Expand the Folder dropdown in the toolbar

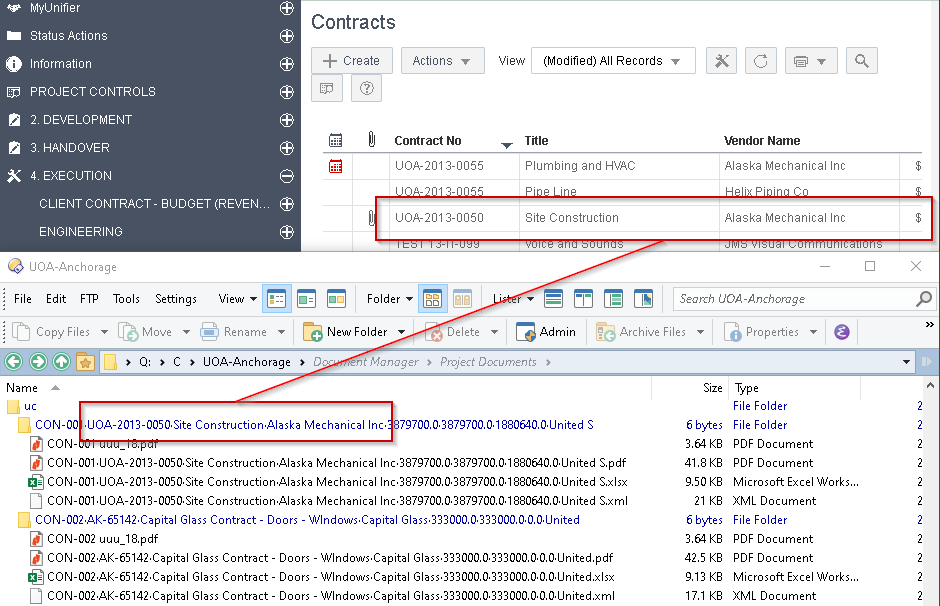tap(389, 298)
